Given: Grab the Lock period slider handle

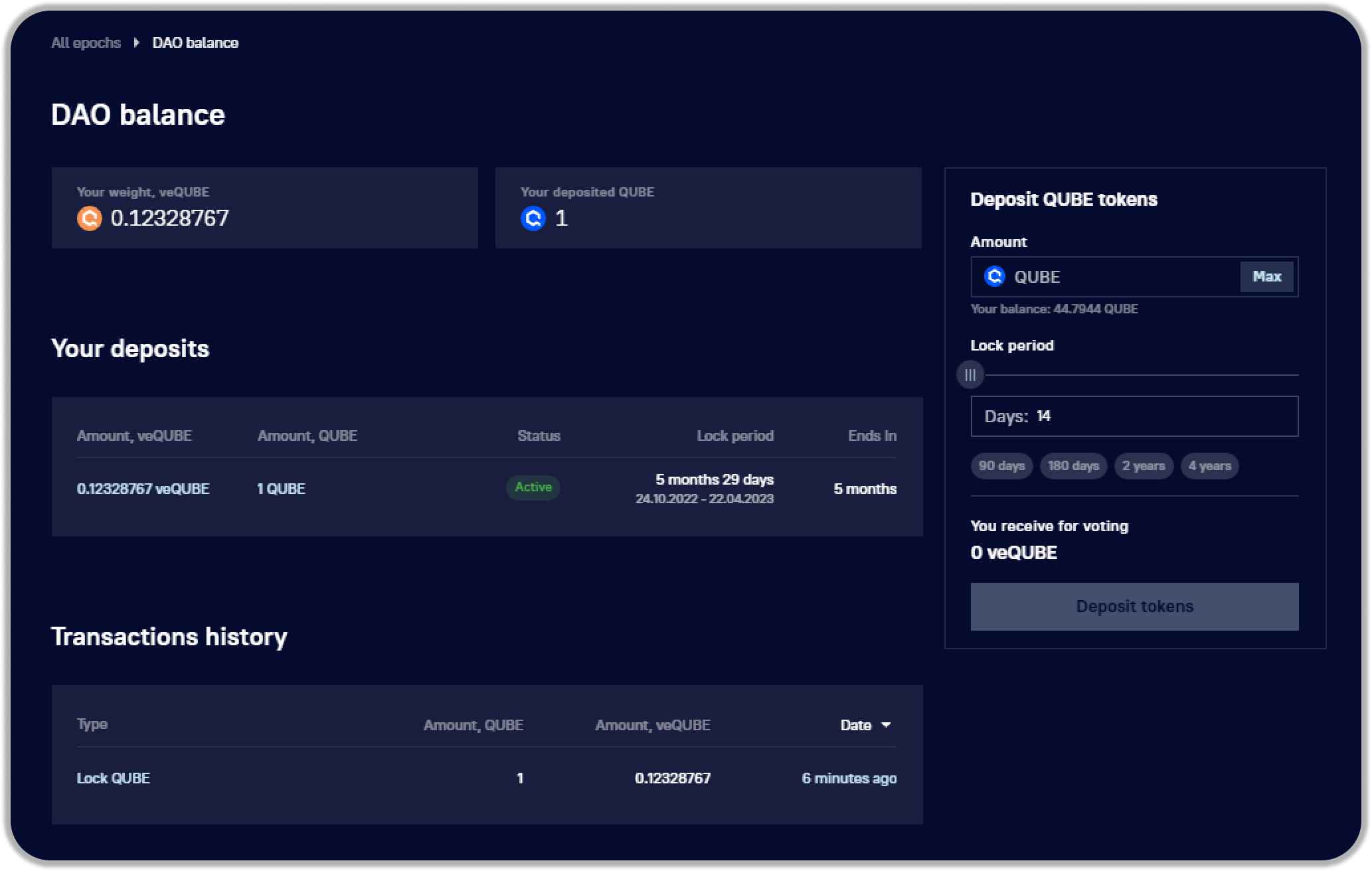Looking at the screenshot, I should coord(970,375).
